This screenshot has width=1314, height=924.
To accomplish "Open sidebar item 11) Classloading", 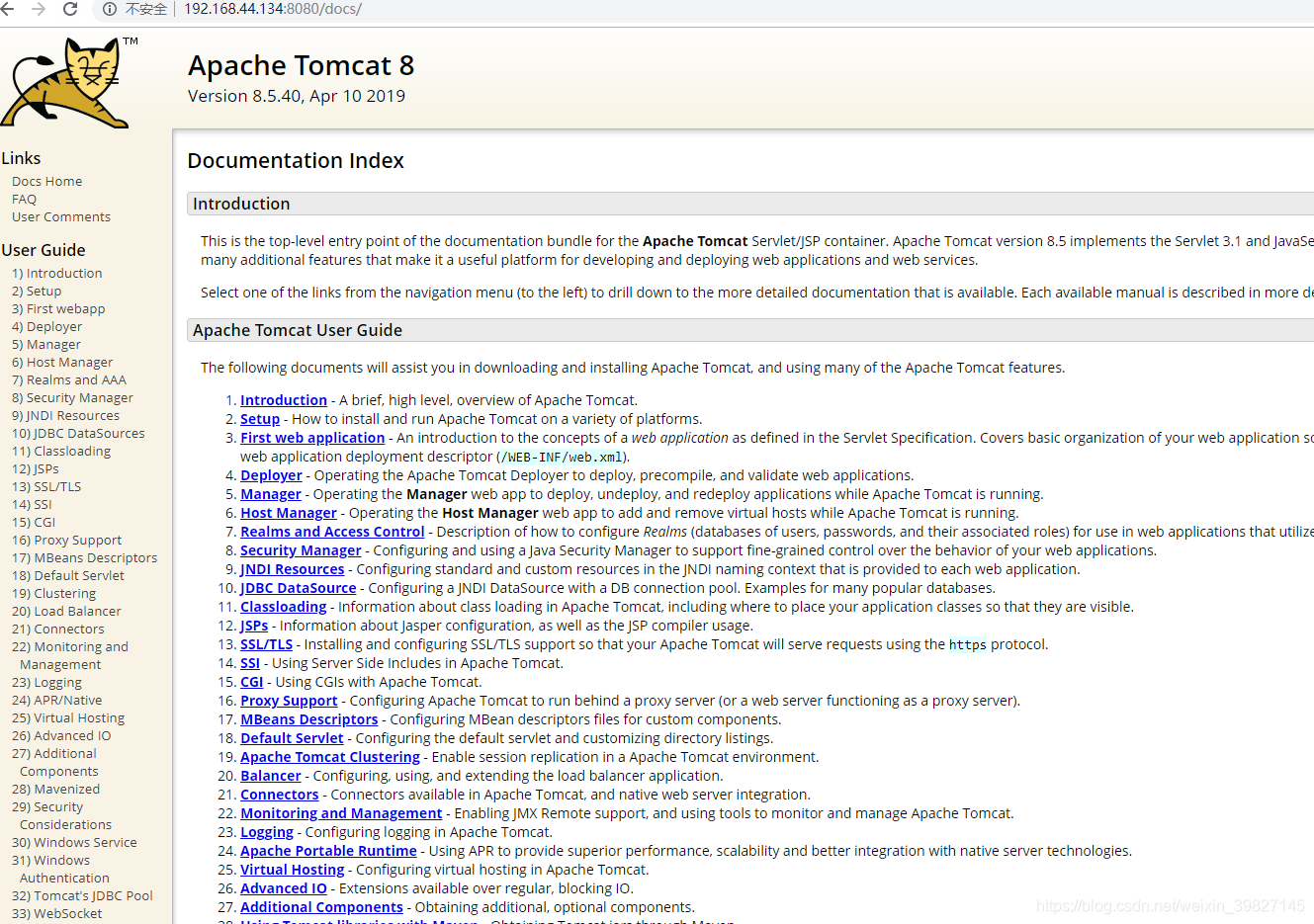I will (x=61, y=452).
